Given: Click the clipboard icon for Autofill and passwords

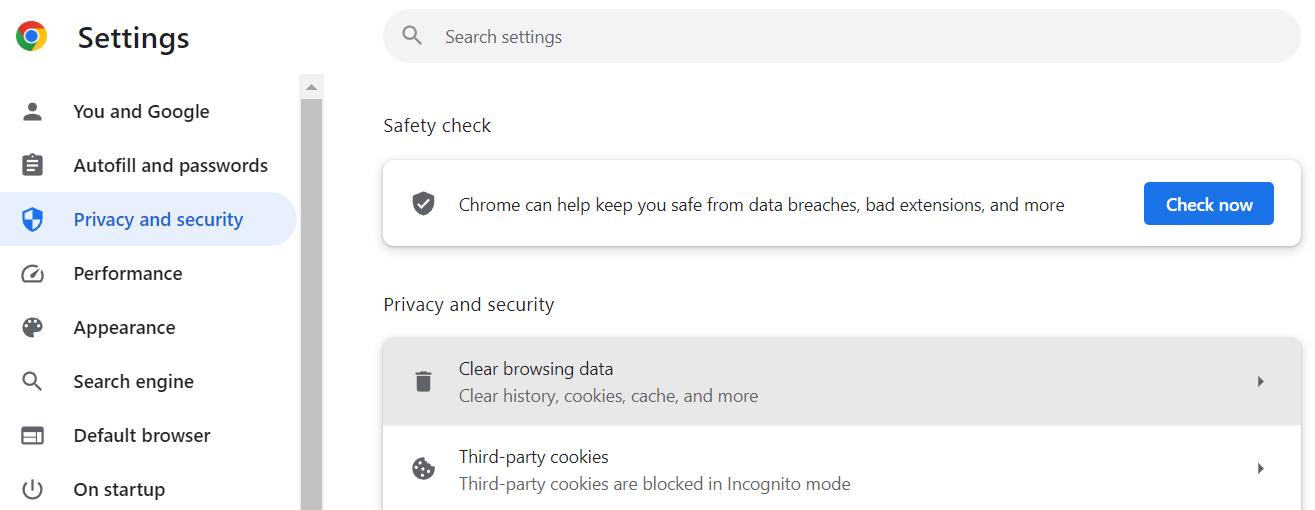Looking at the screenshot, I should pyautogui.click(x=33, y=165).
